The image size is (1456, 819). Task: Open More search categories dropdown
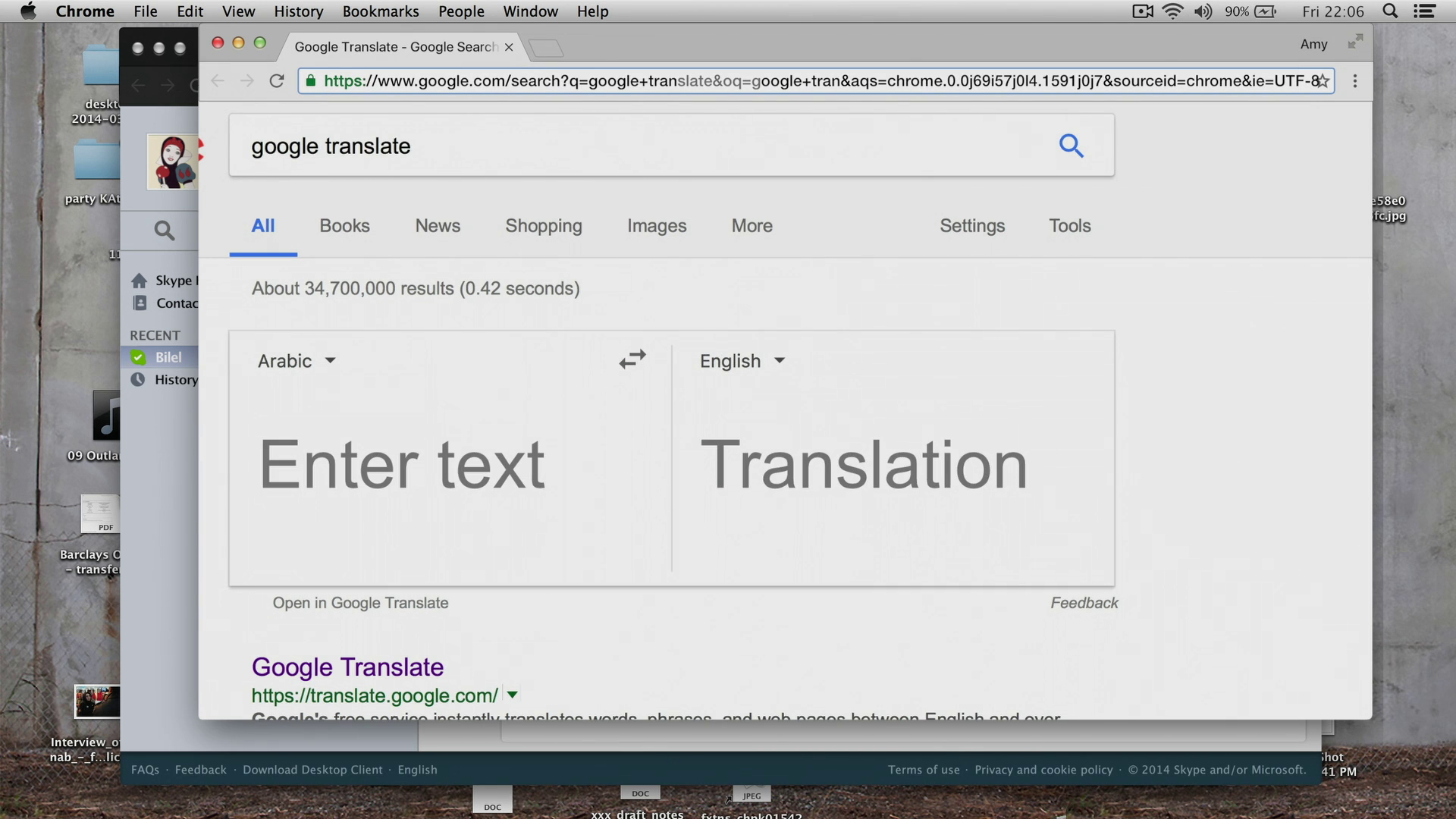coord(752,226)
